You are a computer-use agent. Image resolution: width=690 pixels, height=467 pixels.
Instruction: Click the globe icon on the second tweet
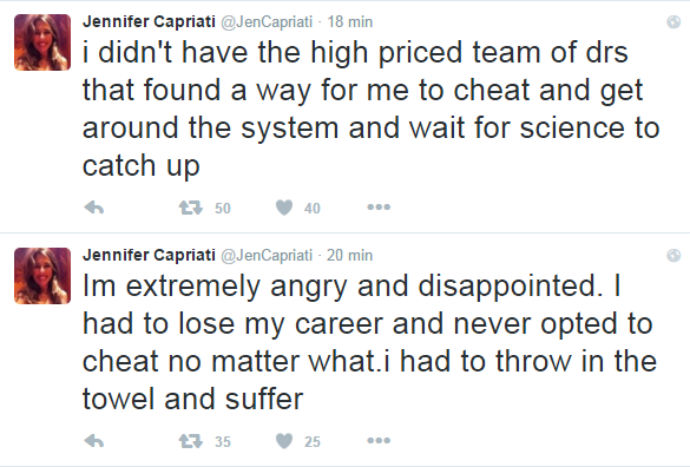point(674,255)
